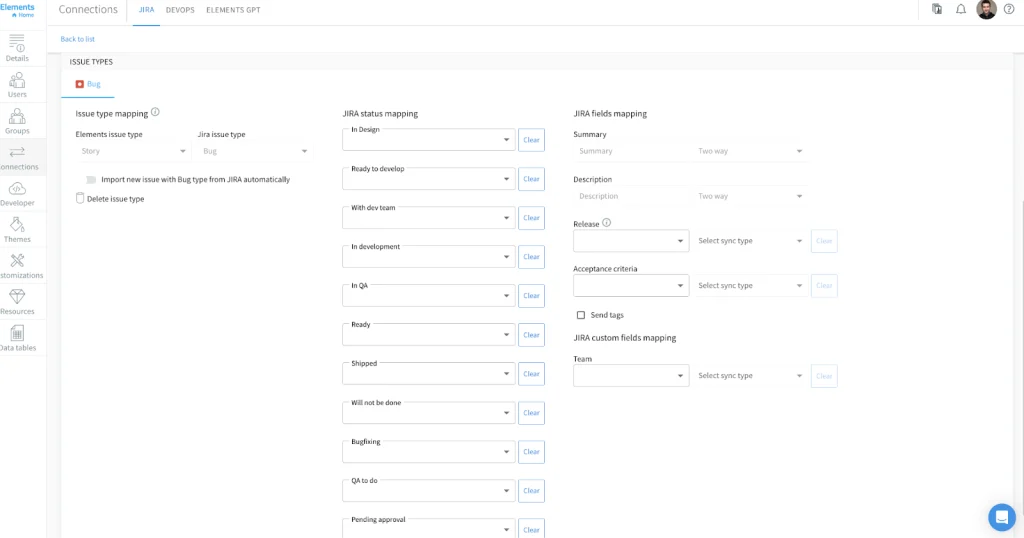Open the In QA status dropdown
Image resolution: width=1024 pixels, height=538 pixels.
tap(428, 296)
